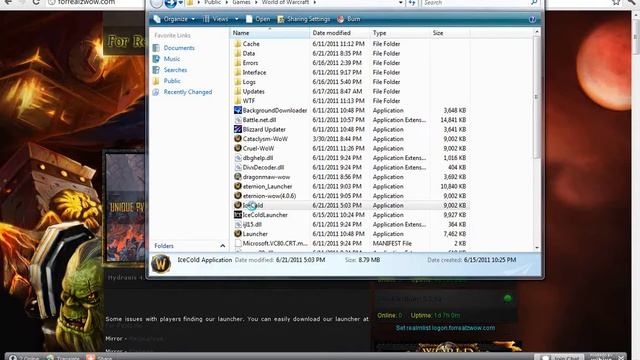Image resolution: width=640 pixels, height=360 pixels.
Task: Click the IceCold date modified value in list
Action: click(337, 205)
